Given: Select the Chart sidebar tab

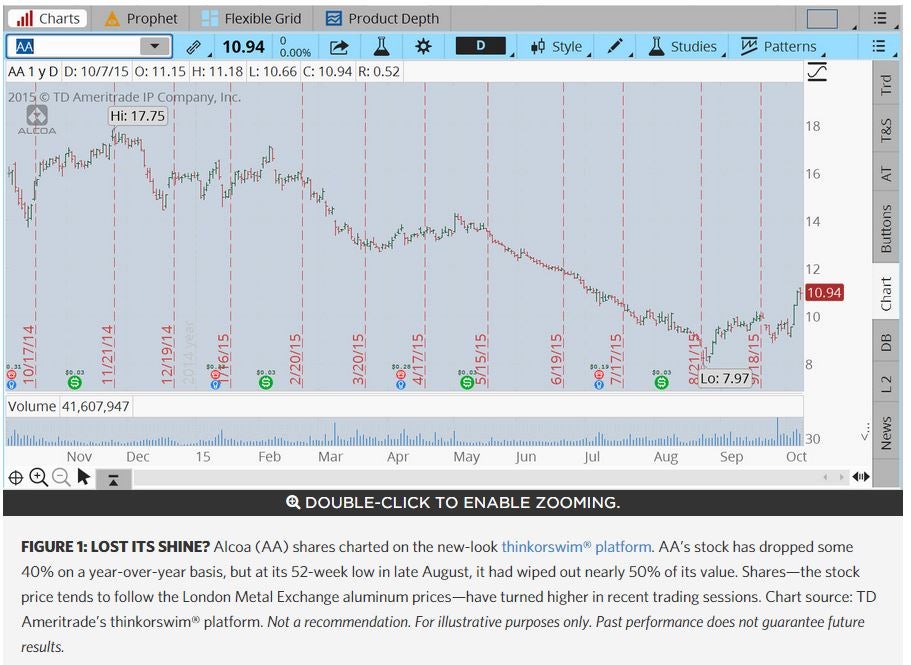Looking at the screenshot, I should (x=886, y=293).
